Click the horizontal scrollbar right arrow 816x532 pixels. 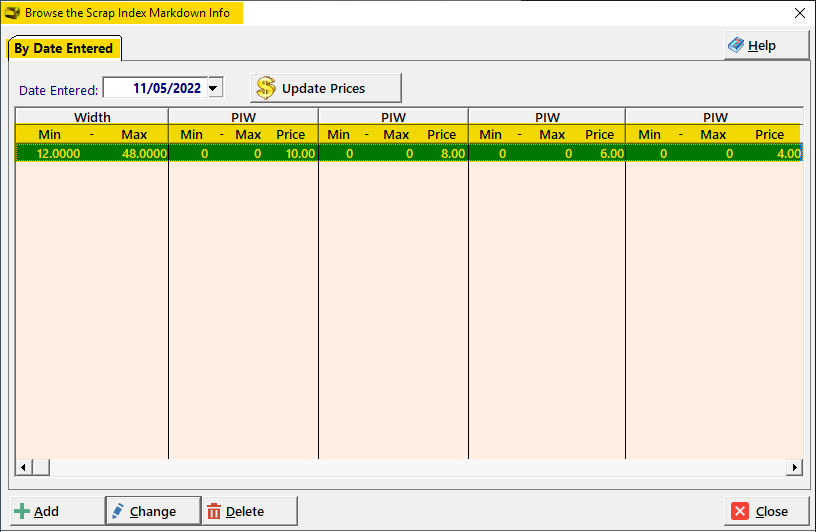[794, 467]
